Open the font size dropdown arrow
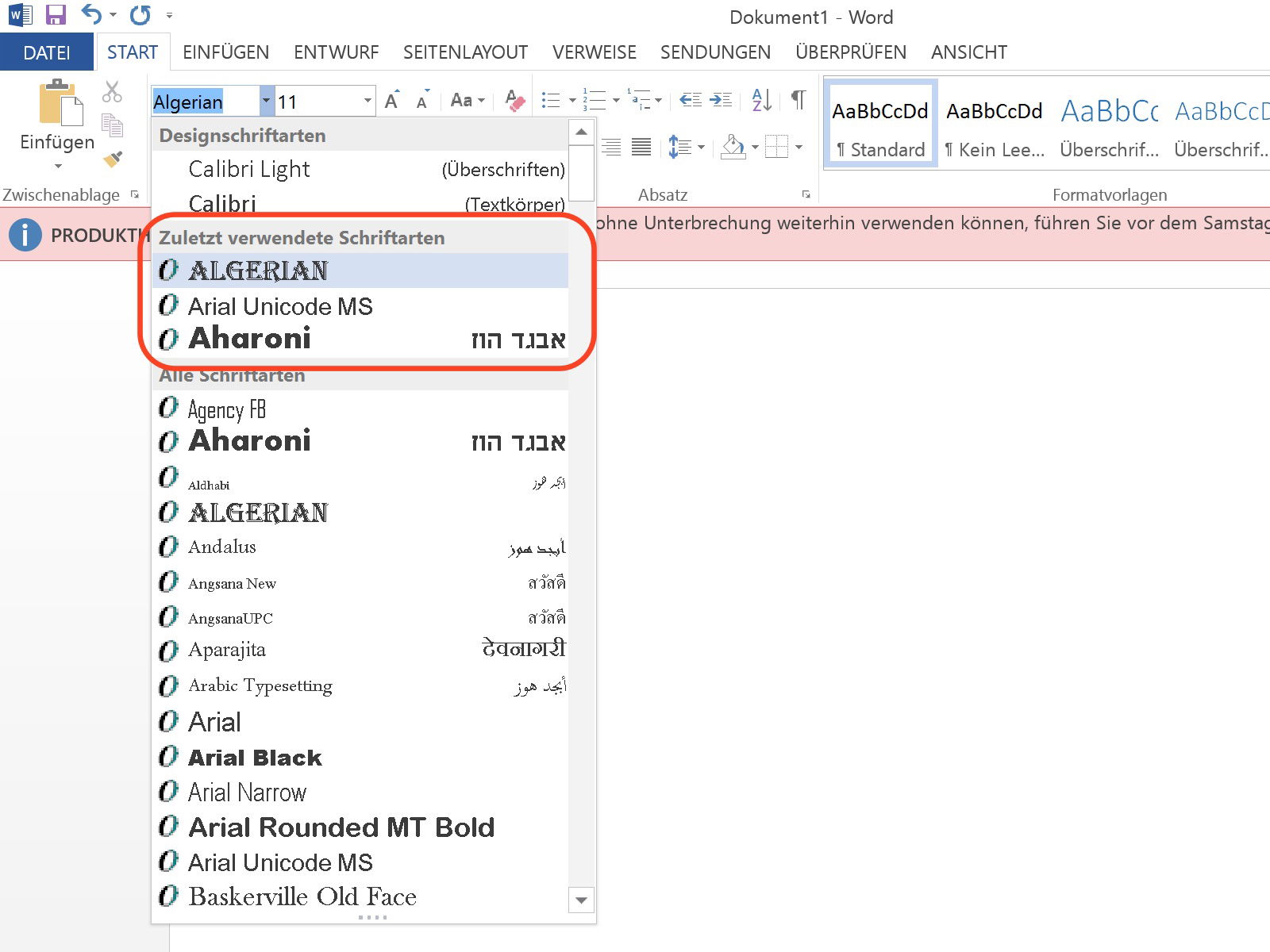Screen dimensions: 1270x952 368,101
